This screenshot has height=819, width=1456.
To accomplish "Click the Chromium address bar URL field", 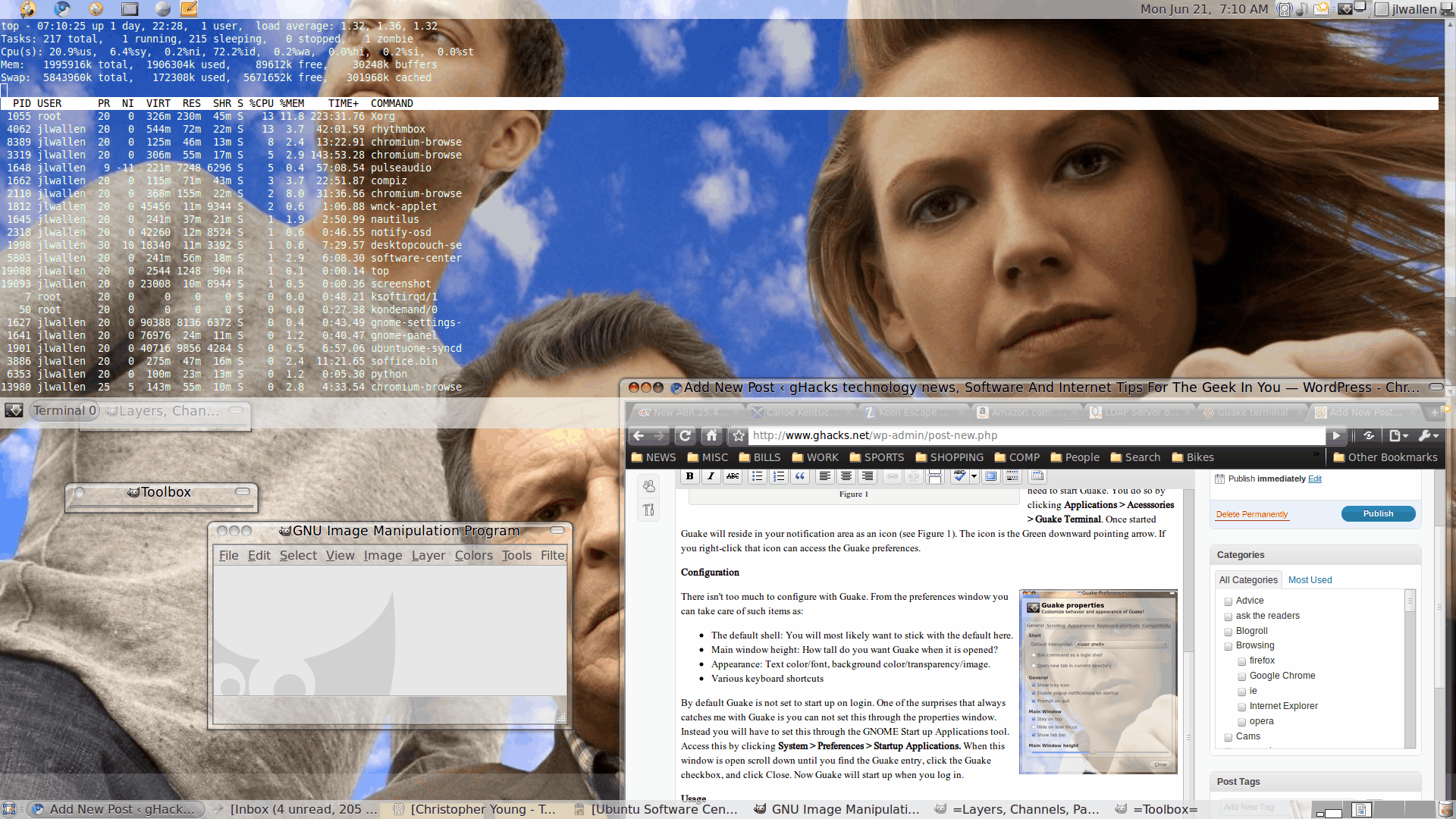I will (1036, 435).
